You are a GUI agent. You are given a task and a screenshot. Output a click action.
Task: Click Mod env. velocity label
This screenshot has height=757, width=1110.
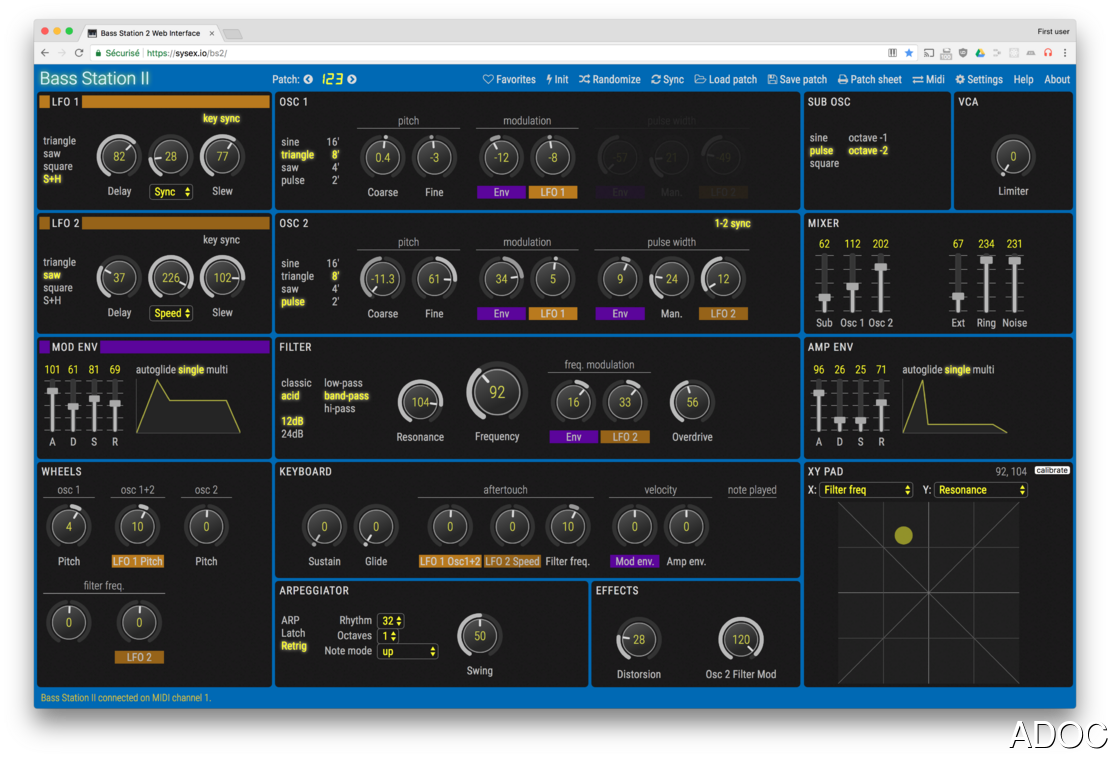click(634, 561)
